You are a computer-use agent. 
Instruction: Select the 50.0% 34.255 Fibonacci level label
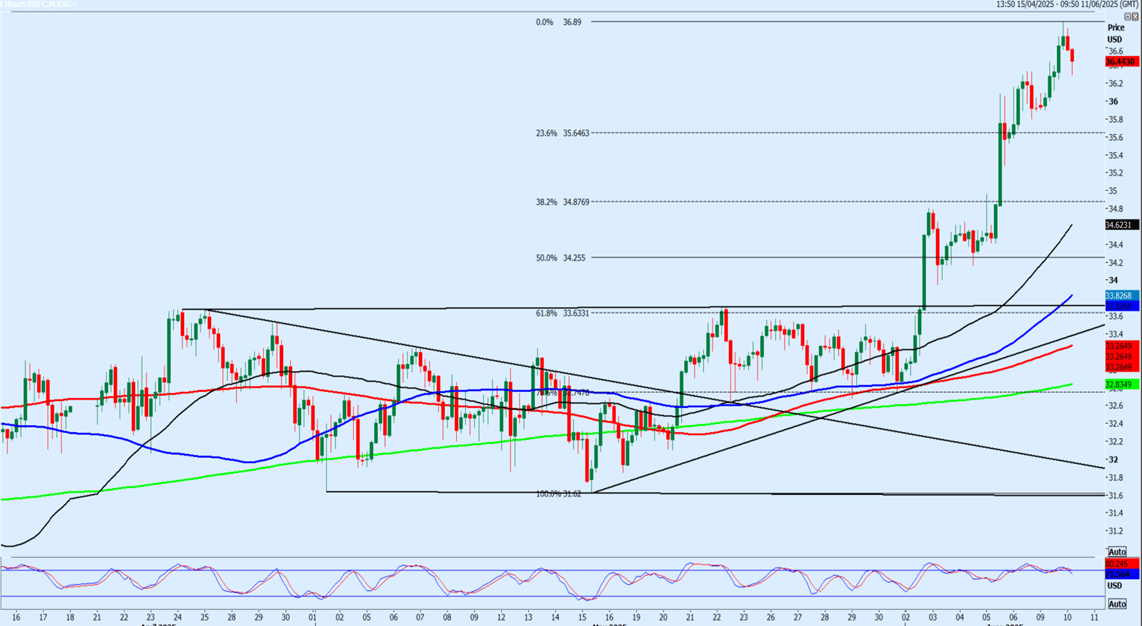561,258
